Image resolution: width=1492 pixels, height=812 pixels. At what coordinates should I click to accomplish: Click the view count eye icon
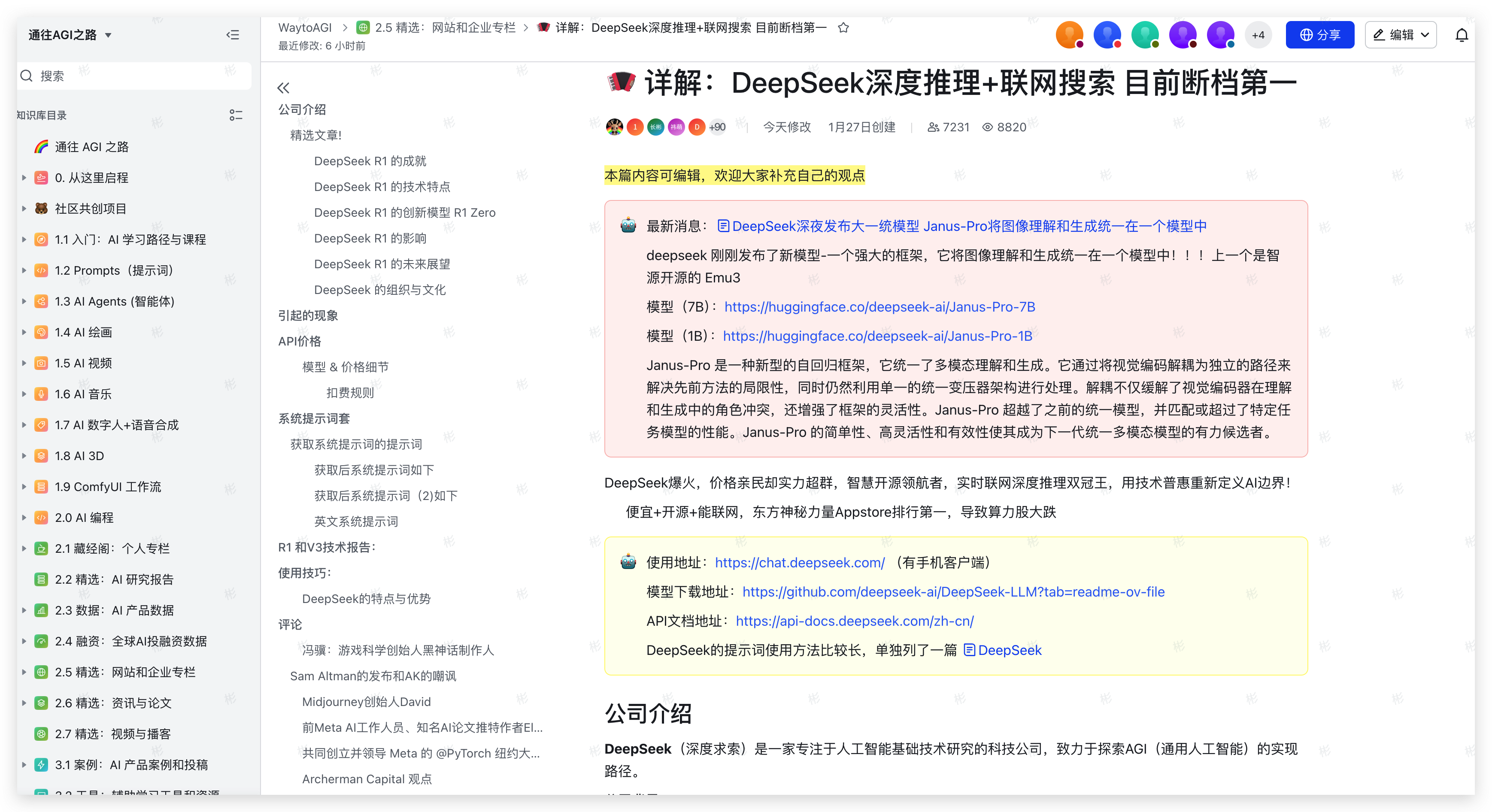click(988, 127)
